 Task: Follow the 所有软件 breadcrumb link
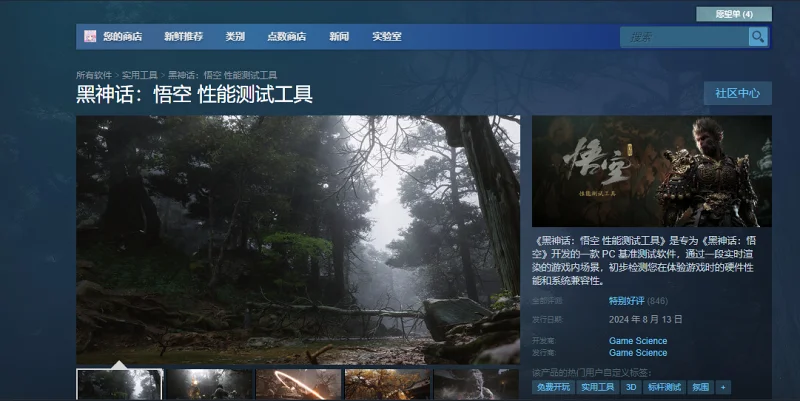[x=94, y=75]
